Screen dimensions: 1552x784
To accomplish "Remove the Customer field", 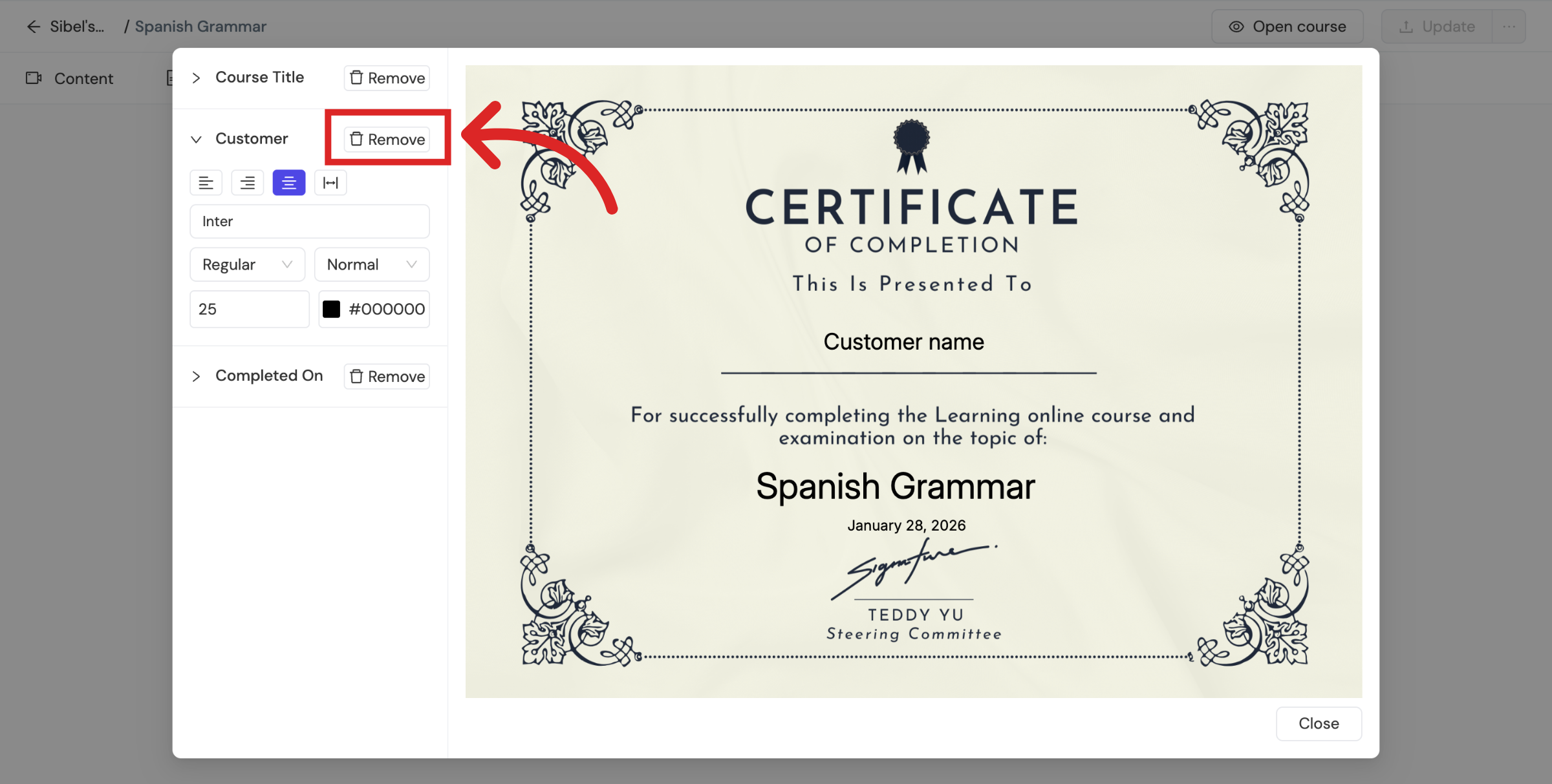I will click(387, 140).
